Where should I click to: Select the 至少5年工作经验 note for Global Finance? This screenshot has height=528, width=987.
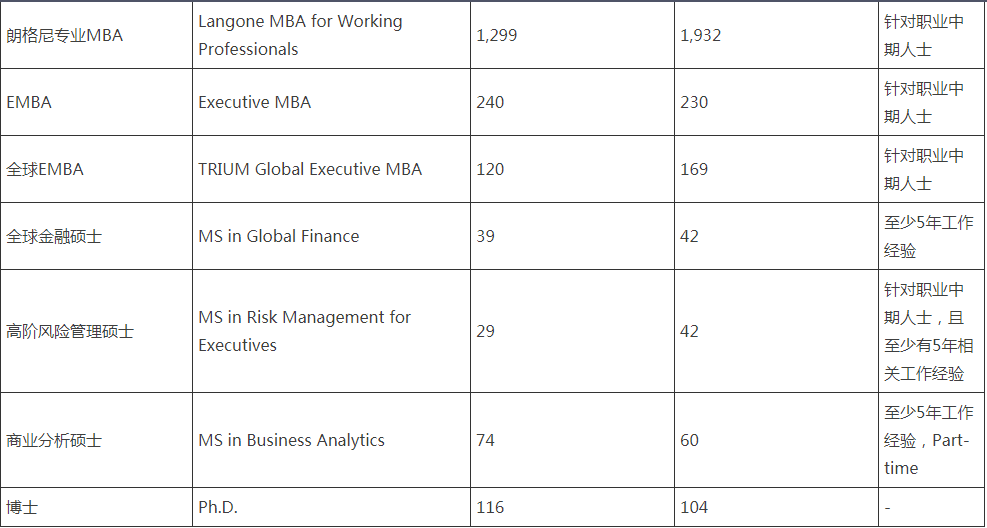pyautogui.click(x=928, y=237)
